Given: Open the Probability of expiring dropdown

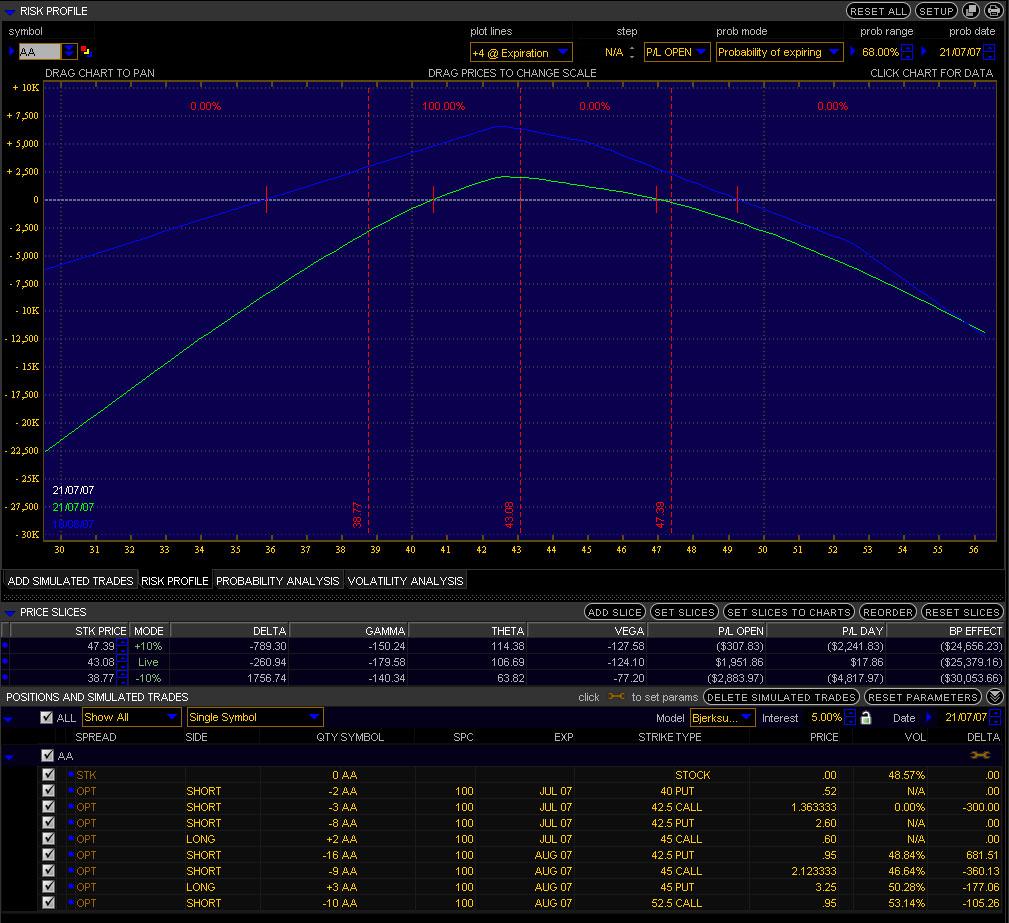Looking at the screenshot, I should click(x=779, y=52).
